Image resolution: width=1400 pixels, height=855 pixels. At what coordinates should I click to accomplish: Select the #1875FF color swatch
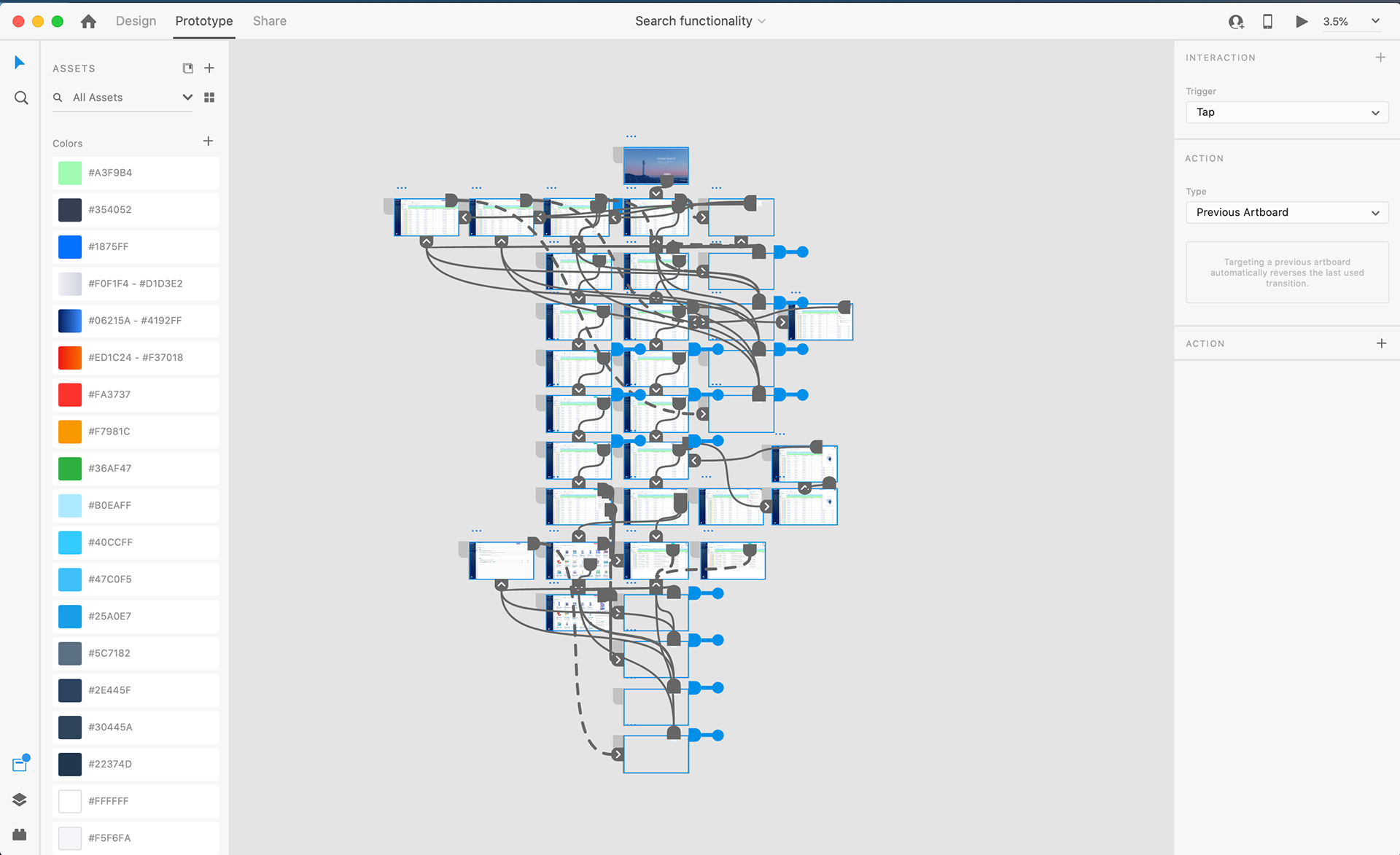pos(70,247)
